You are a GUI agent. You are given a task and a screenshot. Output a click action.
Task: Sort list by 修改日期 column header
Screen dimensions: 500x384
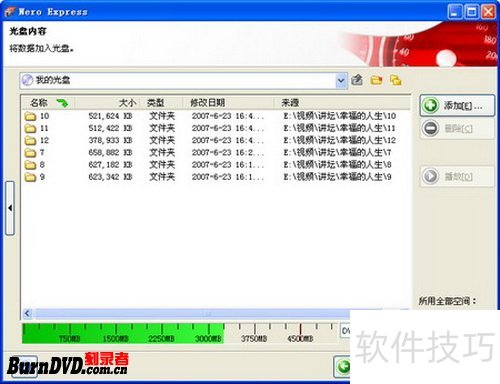click(228, 103)
